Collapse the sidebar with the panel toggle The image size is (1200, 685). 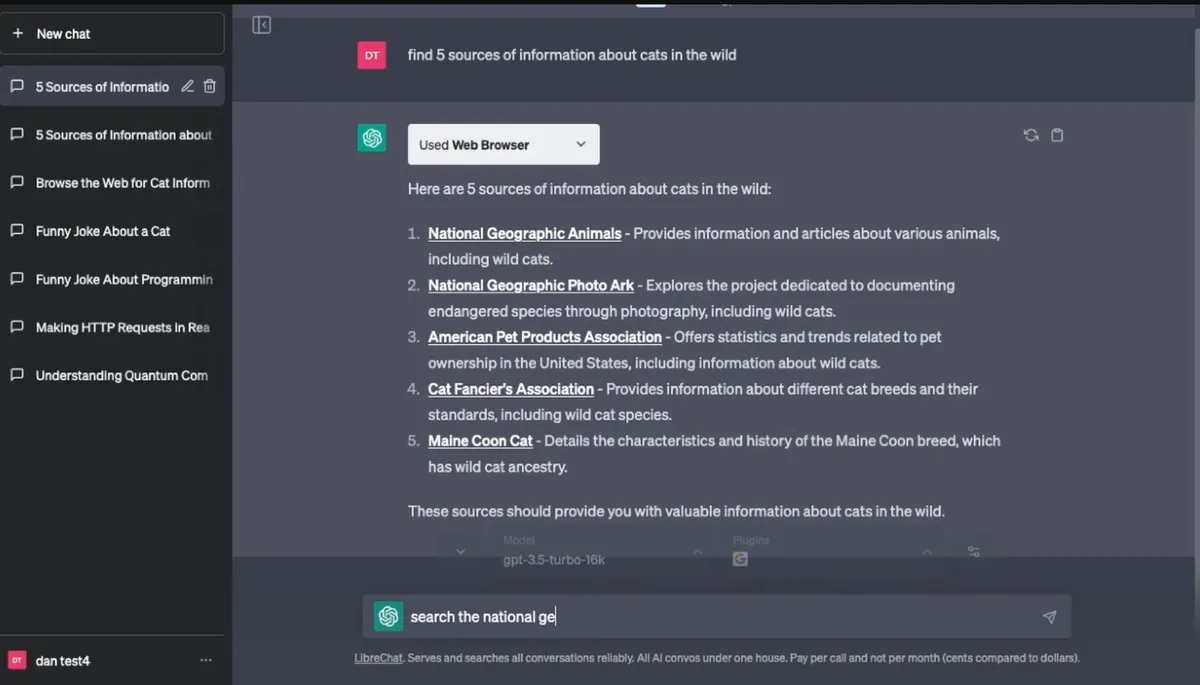pyautogui.click(x=261, y=25)
